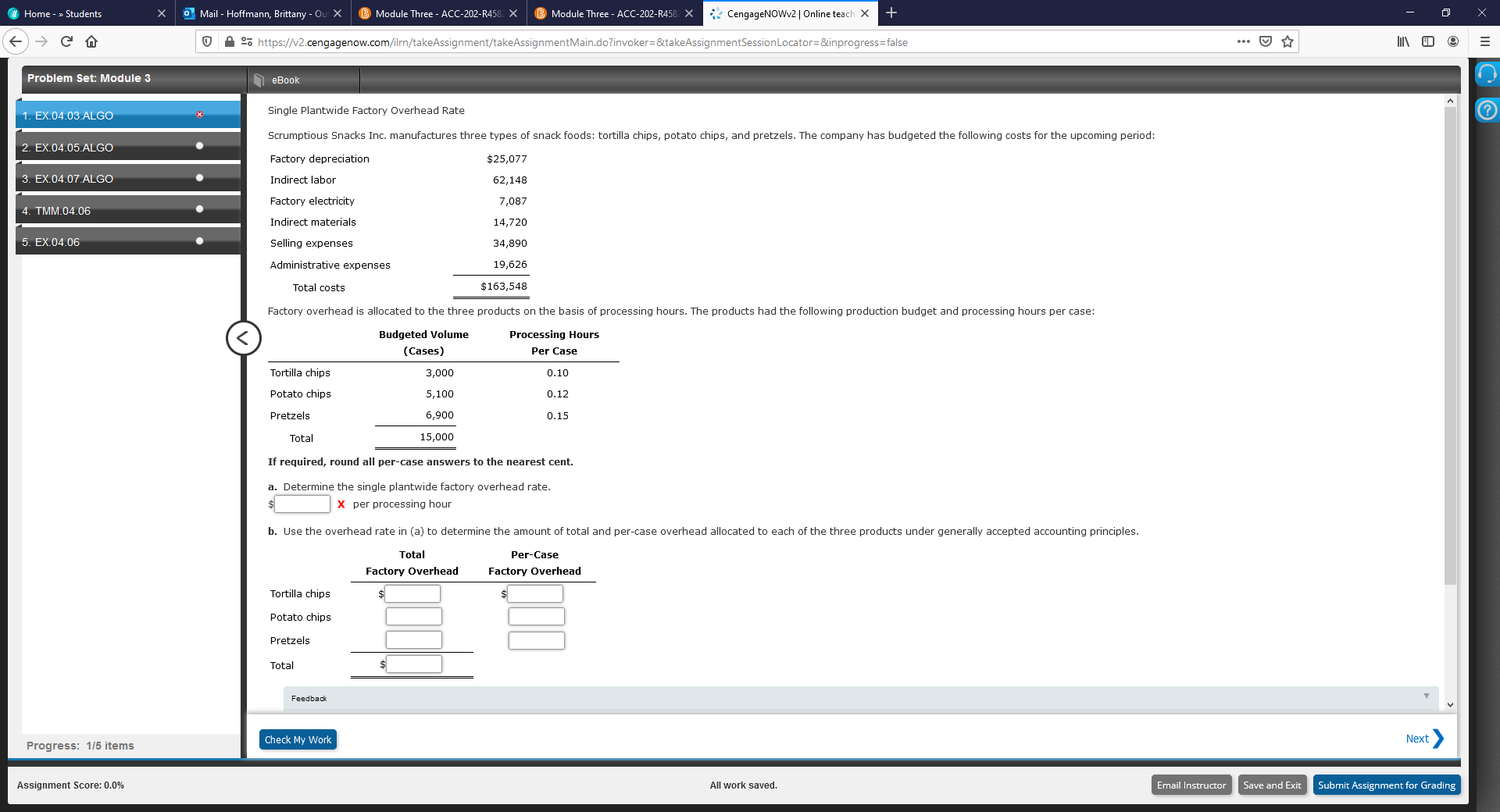Viewport: 1500px width, 812px height.
Task: Click the plantwide overhead rate input
Action: click(302, 504)
